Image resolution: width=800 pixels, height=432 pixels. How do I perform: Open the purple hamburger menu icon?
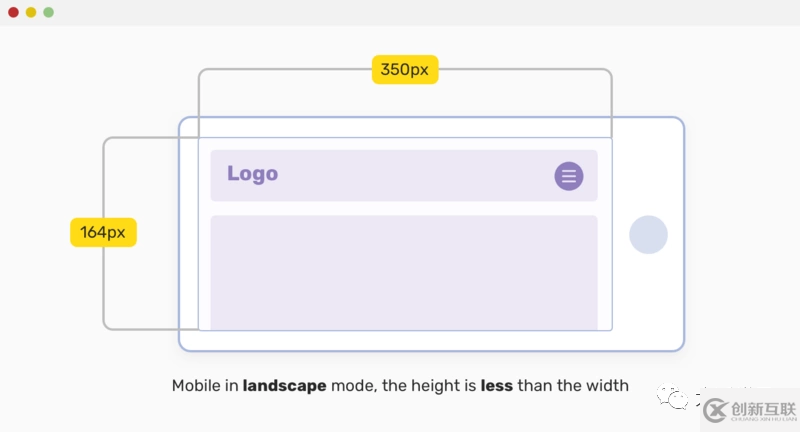[x=569, y=176]
